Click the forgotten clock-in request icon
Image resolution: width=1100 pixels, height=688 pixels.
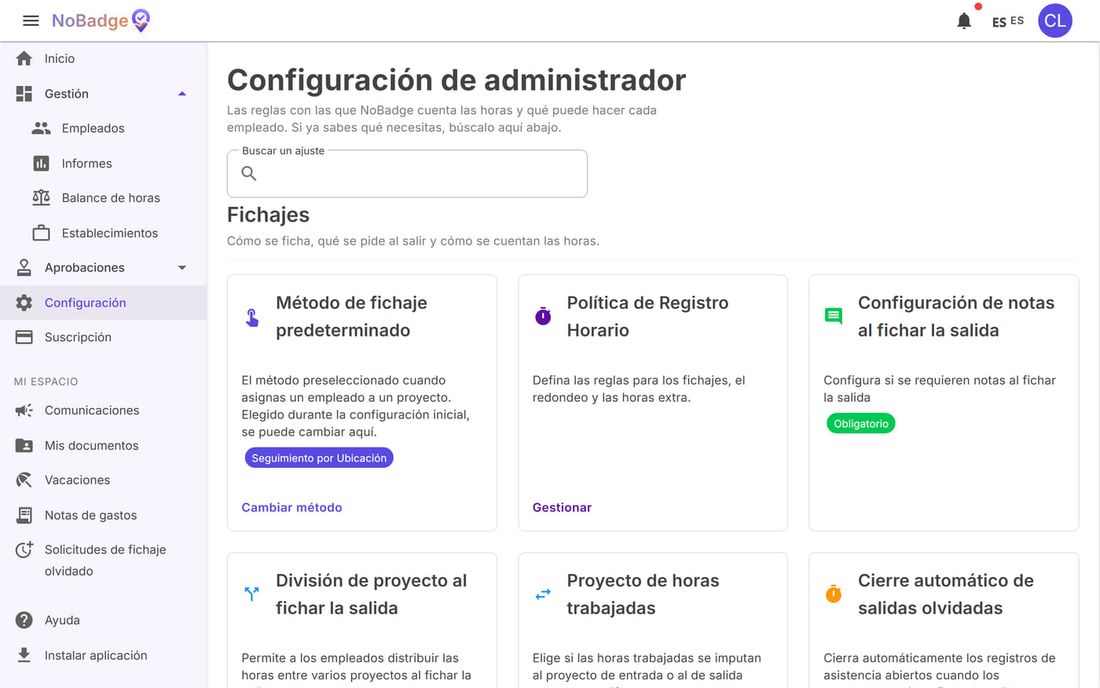pos(24,550)
